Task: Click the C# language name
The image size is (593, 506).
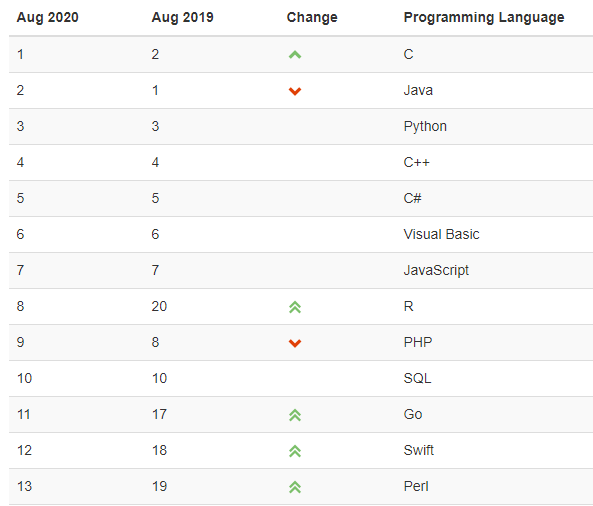Action: coord(412,198)
